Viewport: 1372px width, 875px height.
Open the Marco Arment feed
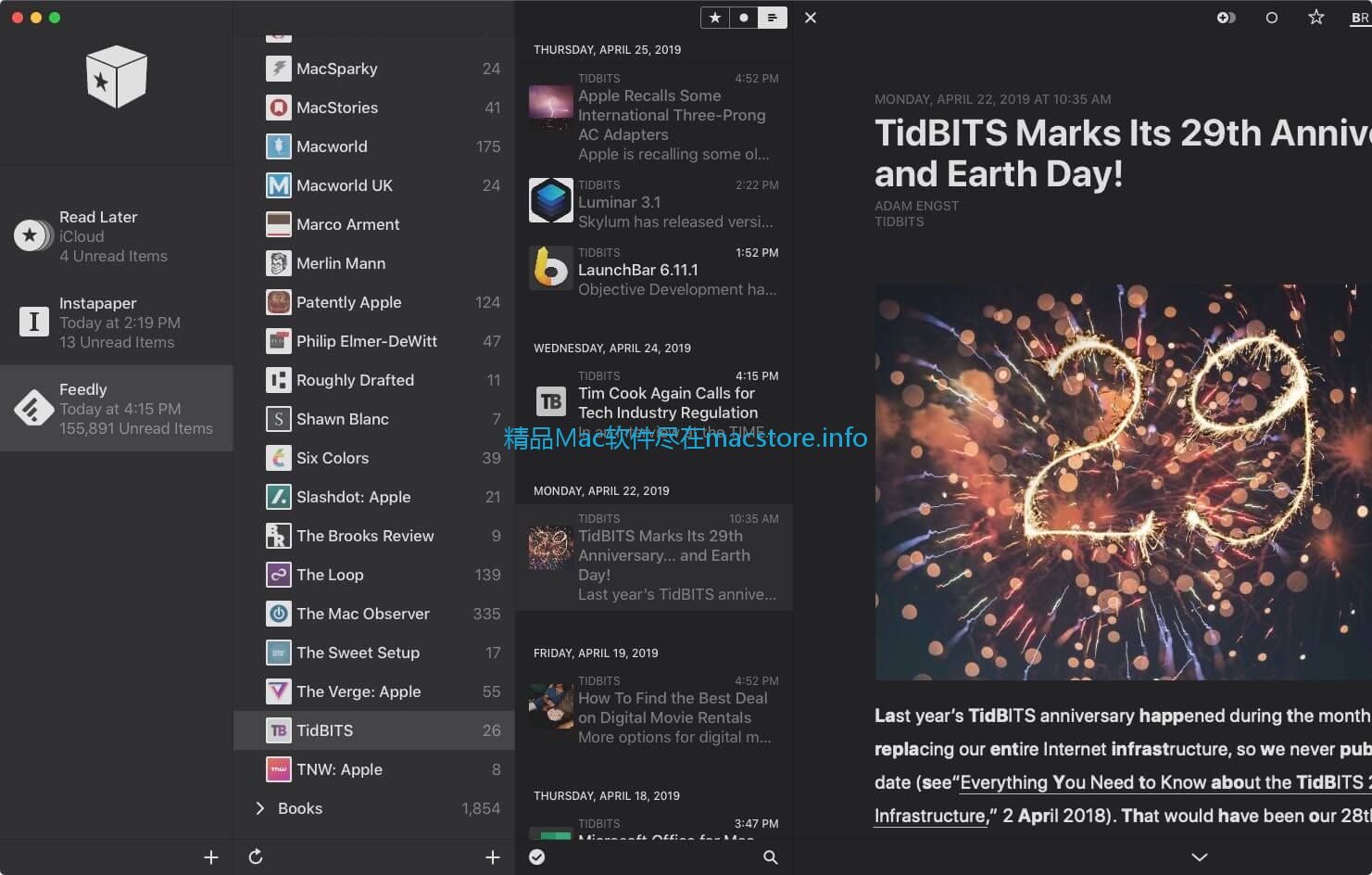coord(374,224)
